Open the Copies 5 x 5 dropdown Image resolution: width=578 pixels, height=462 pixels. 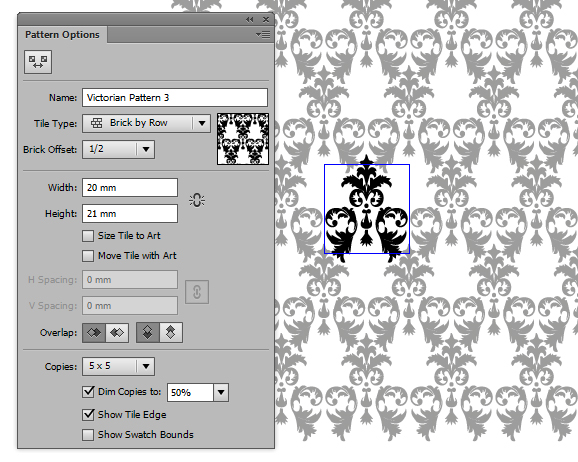[x=118, y=366]
